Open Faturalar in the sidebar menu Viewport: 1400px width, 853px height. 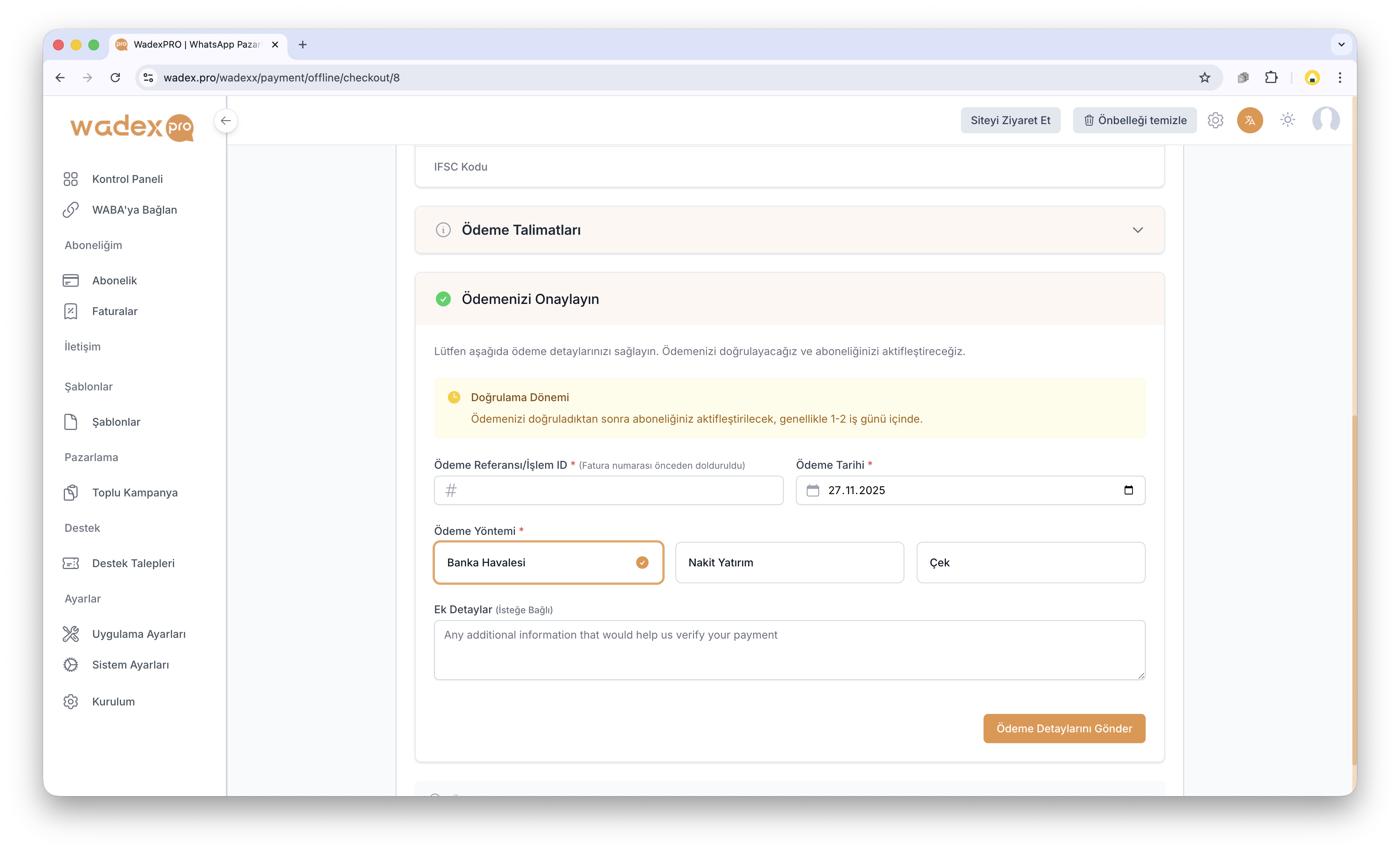115,311
